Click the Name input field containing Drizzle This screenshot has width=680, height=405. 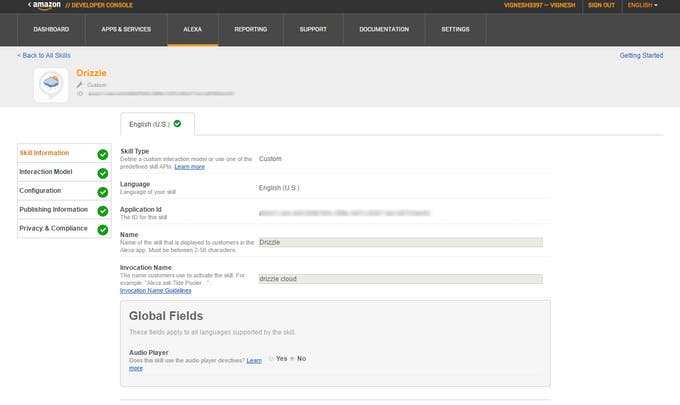point(400,242)
